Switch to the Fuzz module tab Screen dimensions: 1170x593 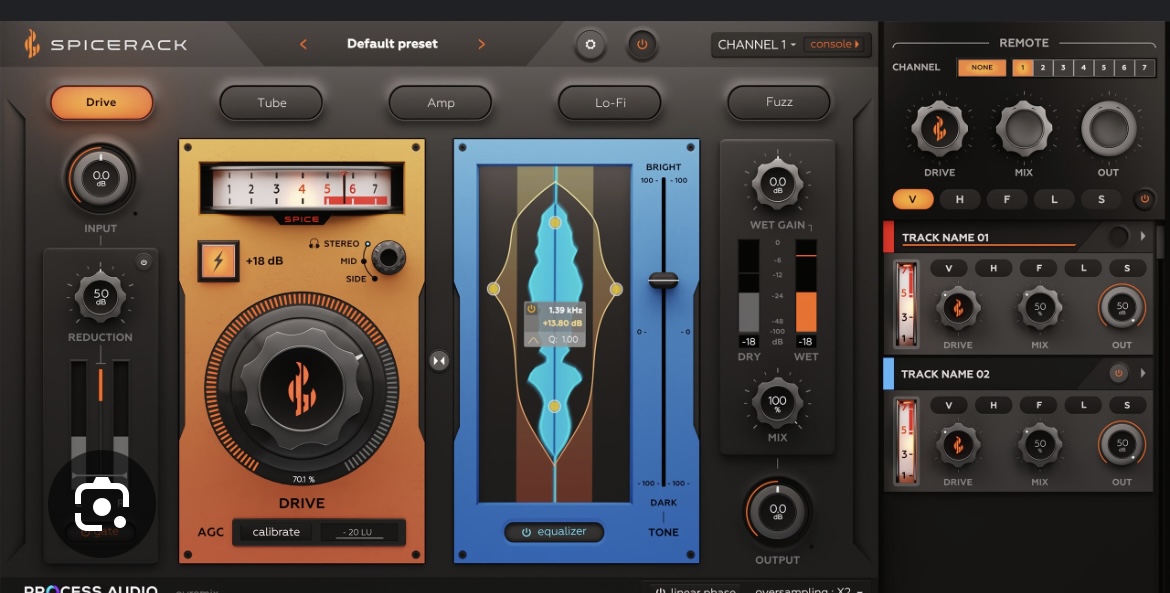(x=779, y=102)
